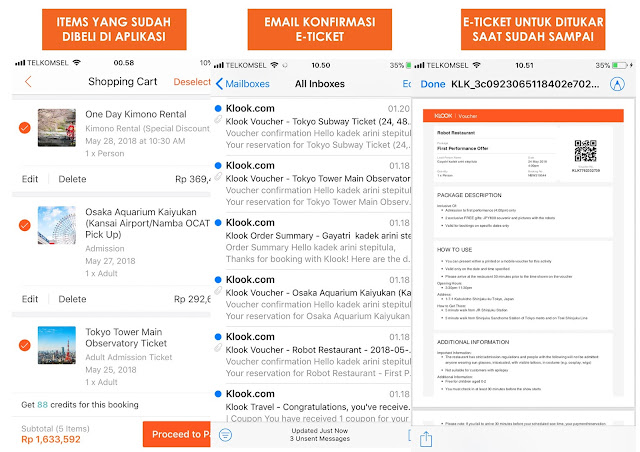Tap the attachment paperclip on Osaka Aquarium email

coord(218,291)
